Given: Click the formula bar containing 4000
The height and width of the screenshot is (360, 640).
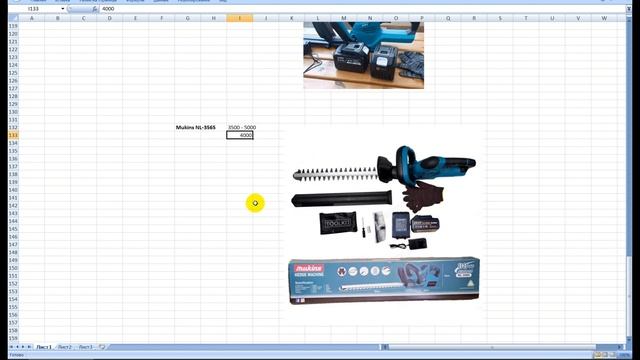Looking at the screenshot, I should coord(361,9).
